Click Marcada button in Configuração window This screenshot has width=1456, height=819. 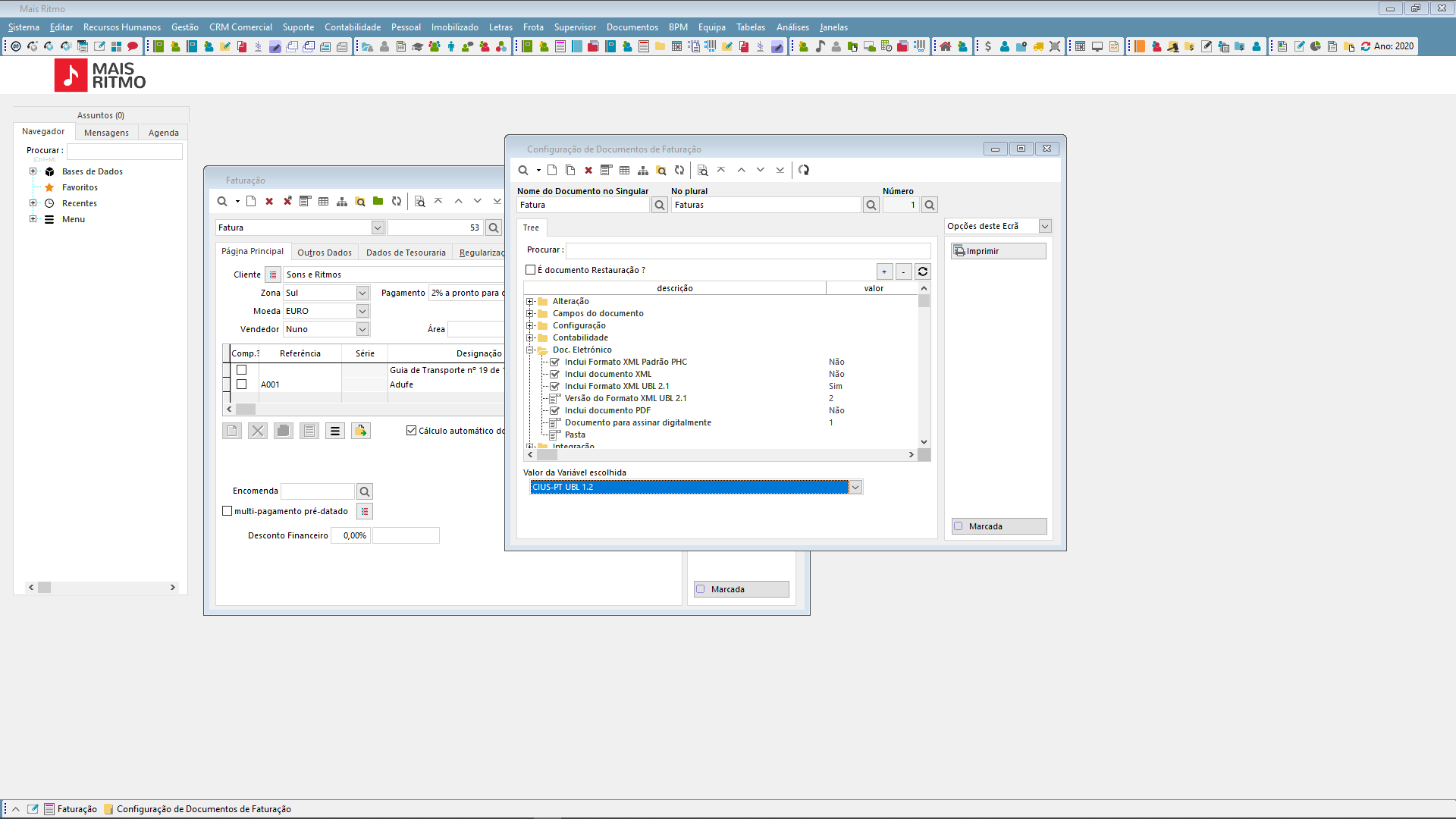(x=999, y=526)
